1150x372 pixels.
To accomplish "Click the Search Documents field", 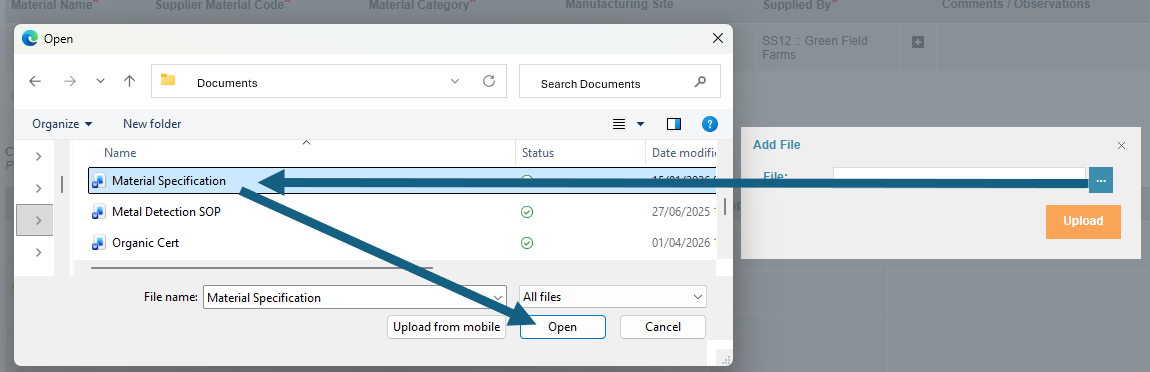I will 620,81.
